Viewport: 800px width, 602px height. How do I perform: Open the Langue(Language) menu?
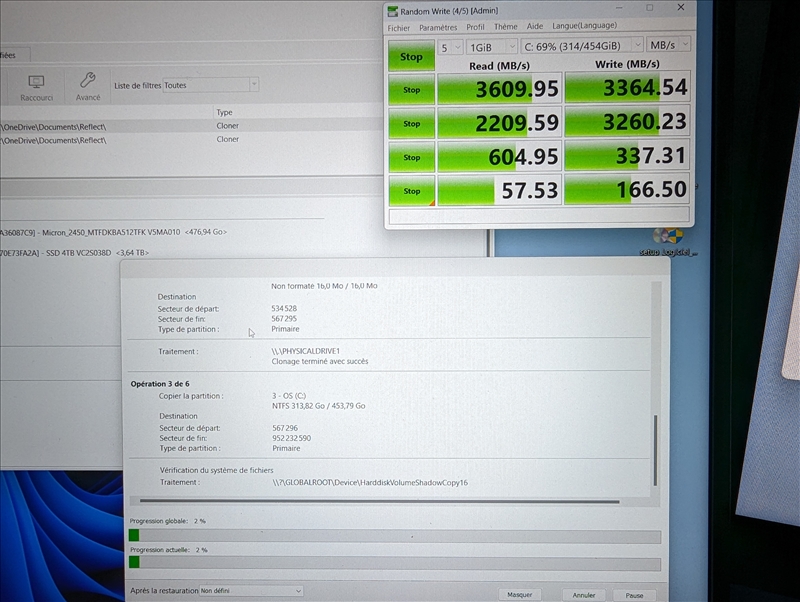click(x=584, y=26)
